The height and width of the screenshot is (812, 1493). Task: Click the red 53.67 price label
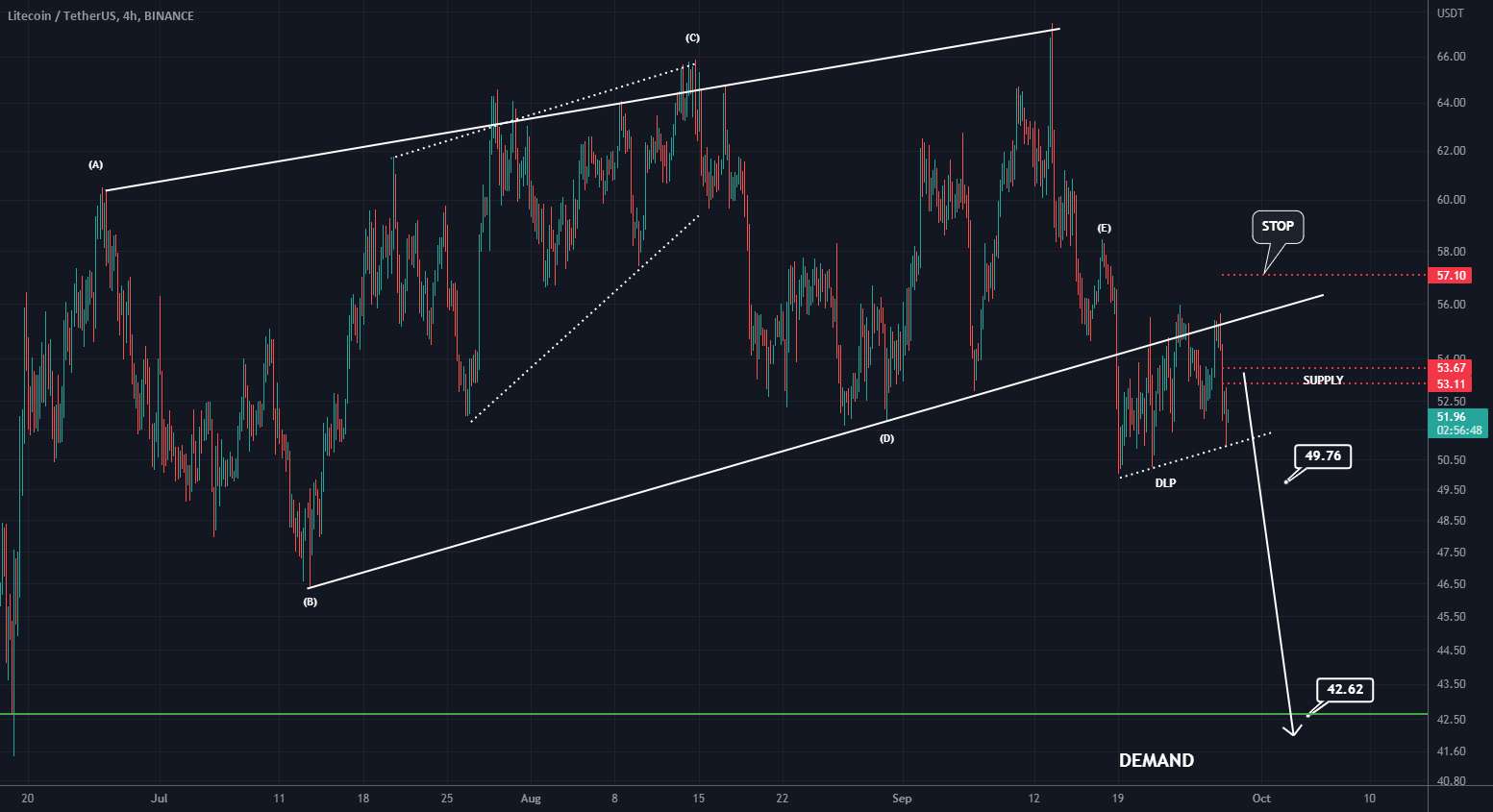click(1452, 368)
